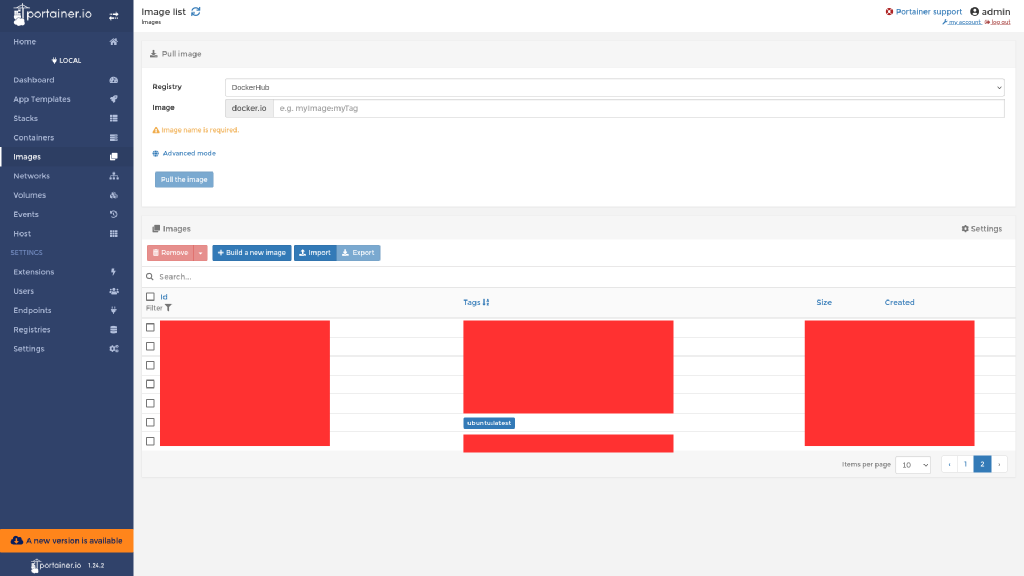Check the last image row checkbox
Screen dimensions: 1024x576
coord(150,441)
